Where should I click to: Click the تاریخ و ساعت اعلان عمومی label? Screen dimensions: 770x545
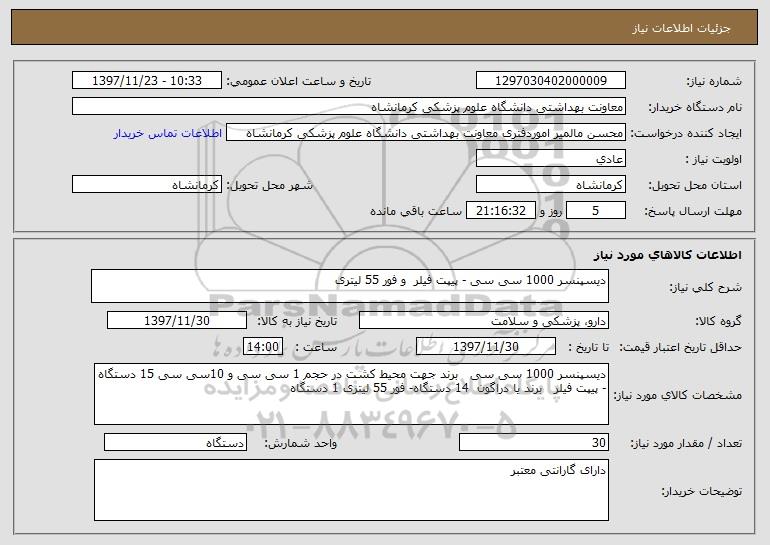[299, 81]
